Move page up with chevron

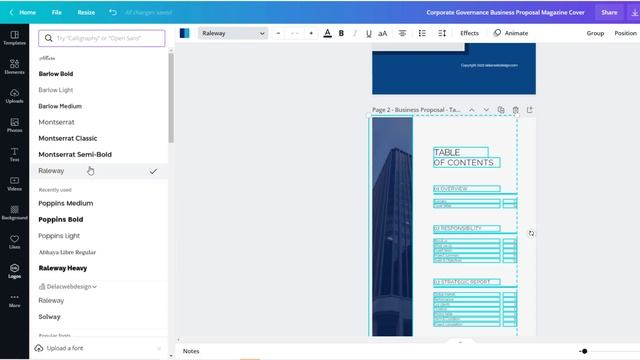click(x=471, y=110)
